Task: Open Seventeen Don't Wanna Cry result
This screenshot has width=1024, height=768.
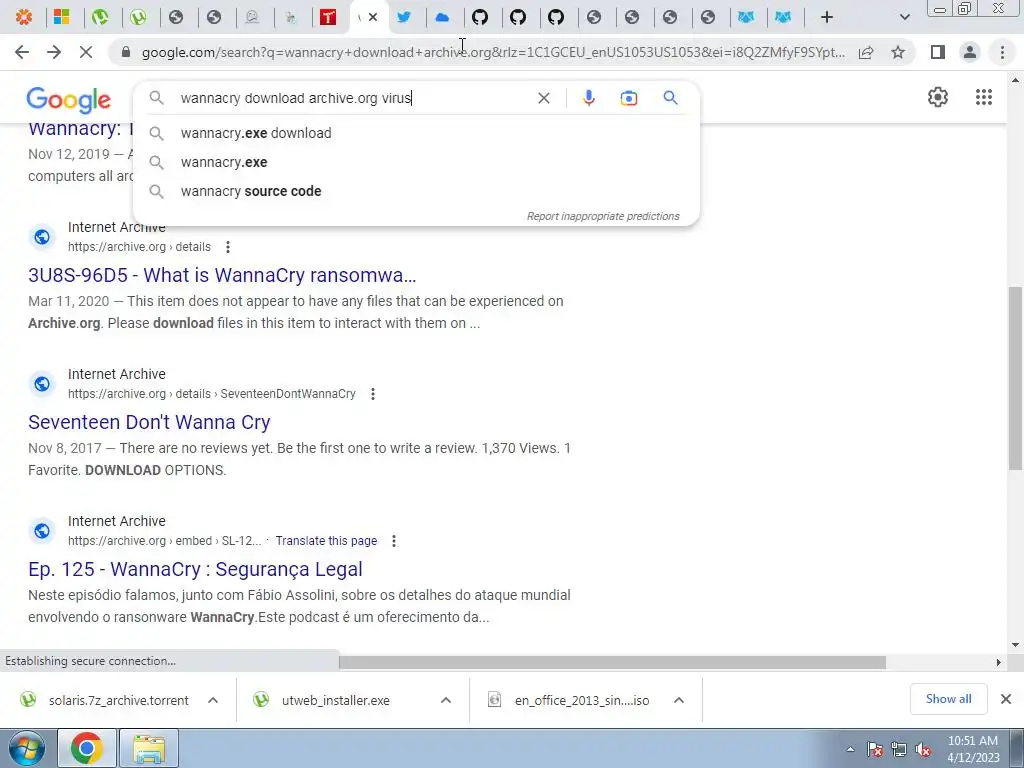Action: click(149, 422)
